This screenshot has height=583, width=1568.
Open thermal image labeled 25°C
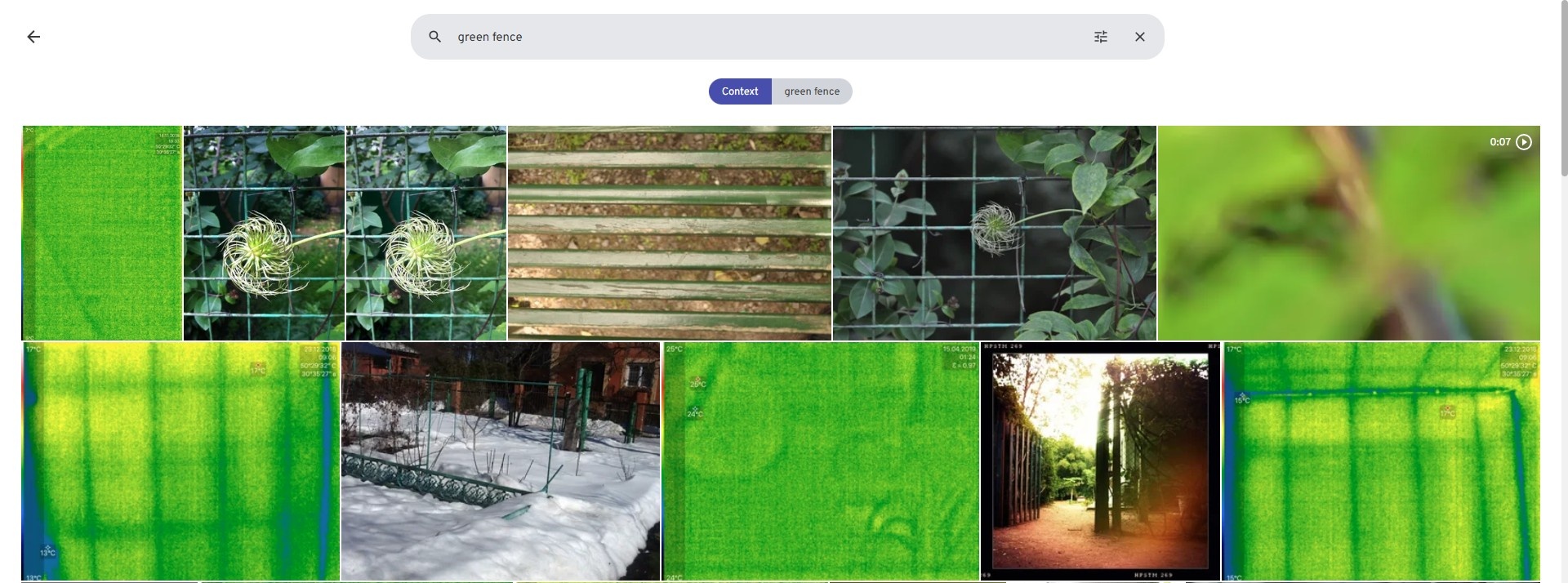[x=821, y=461]
